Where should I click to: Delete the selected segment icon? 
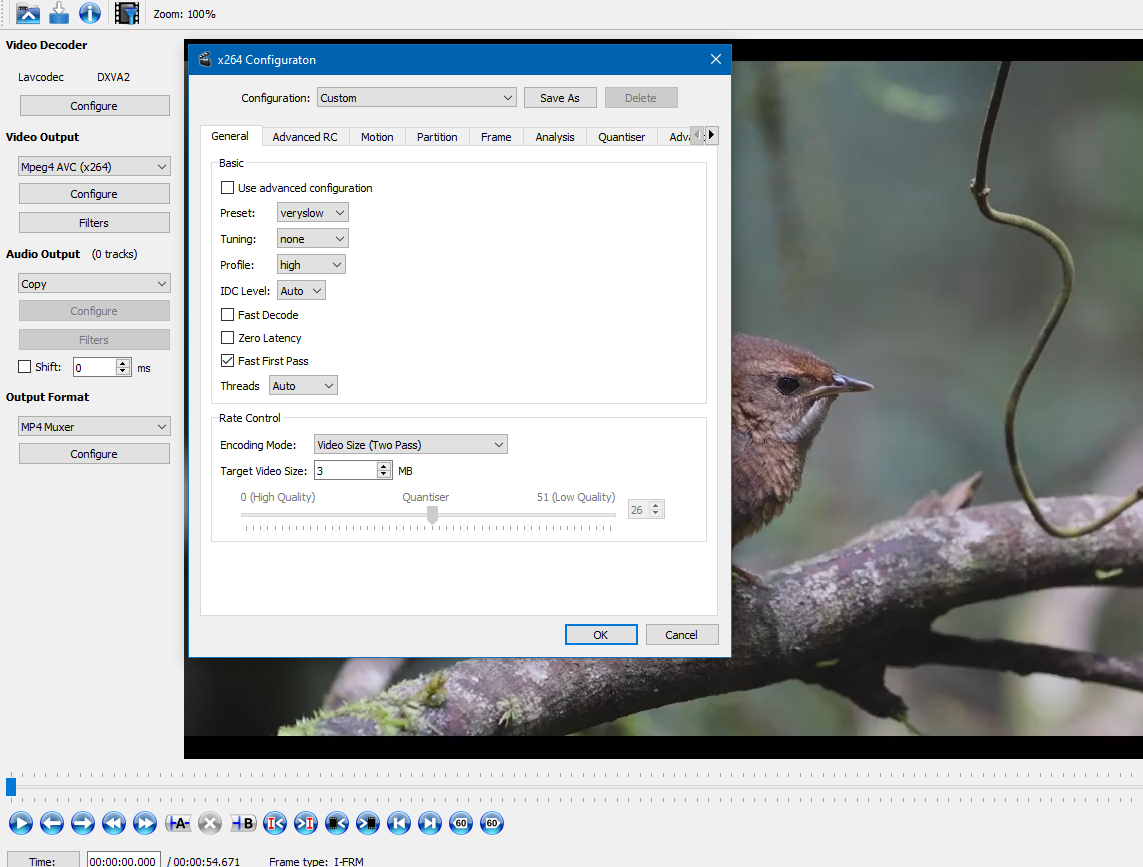click(x=210, y=823)
